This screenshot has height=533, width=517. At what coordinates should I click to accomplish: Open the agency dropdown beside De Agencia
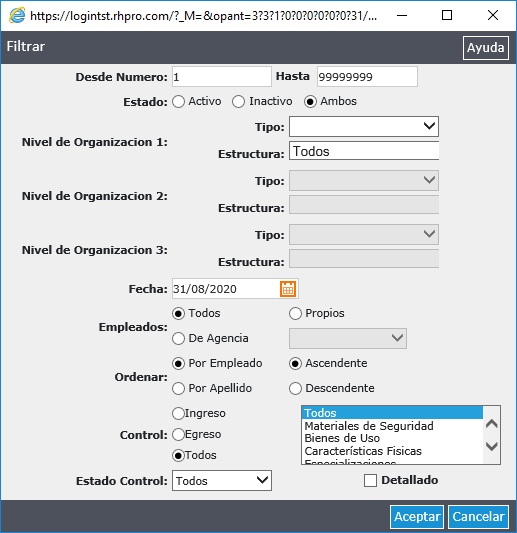348,338
